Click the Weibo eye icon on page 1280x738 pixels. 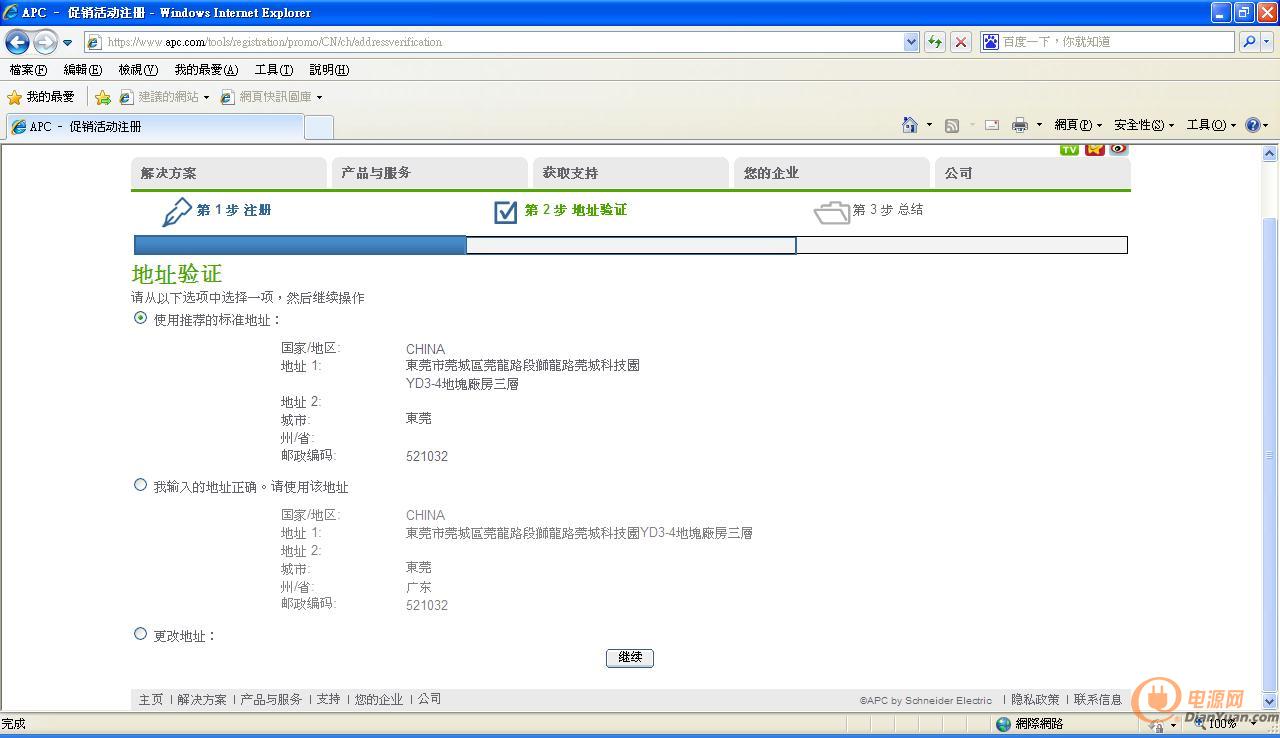[1118, 149]
